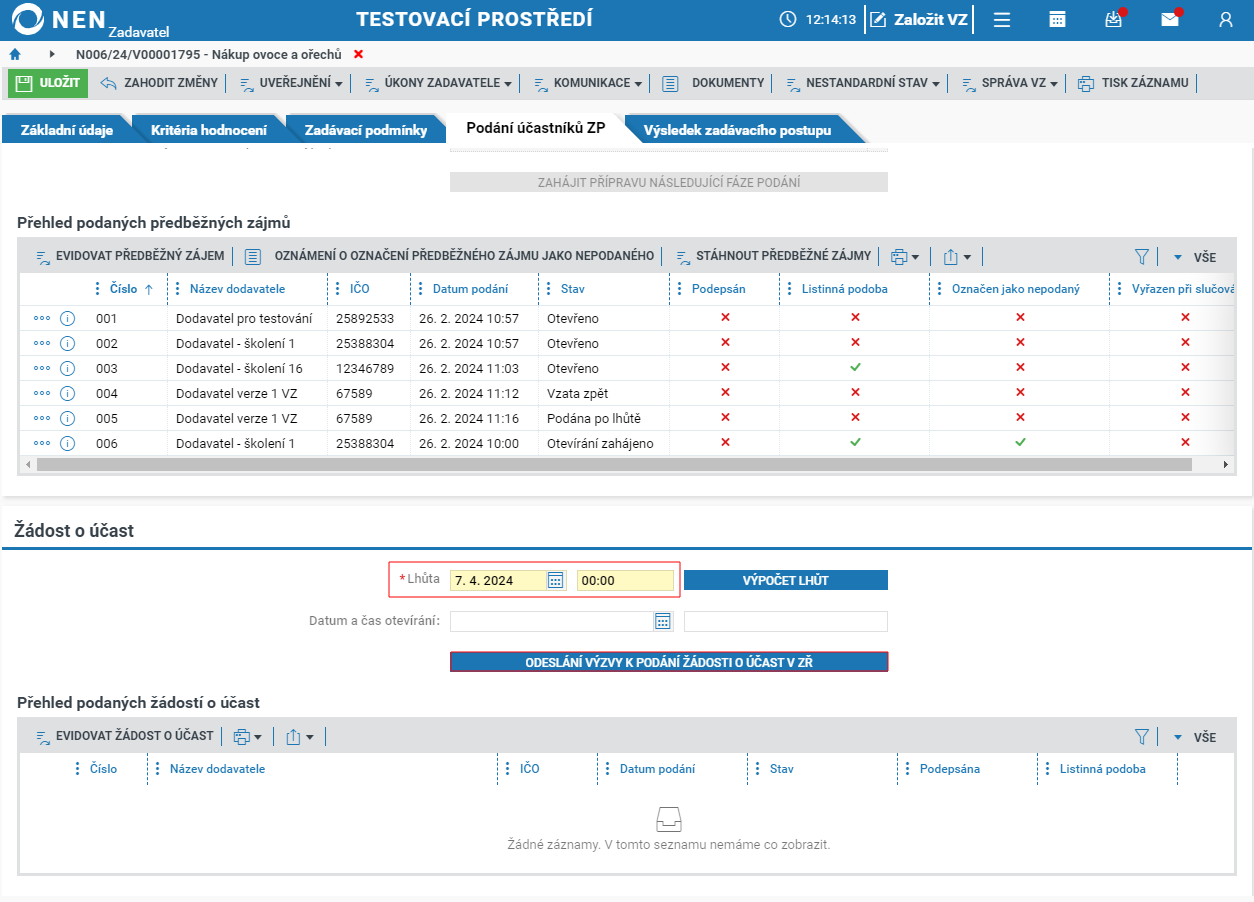Open the mail envelope notifications icon

coord(1170,19)
